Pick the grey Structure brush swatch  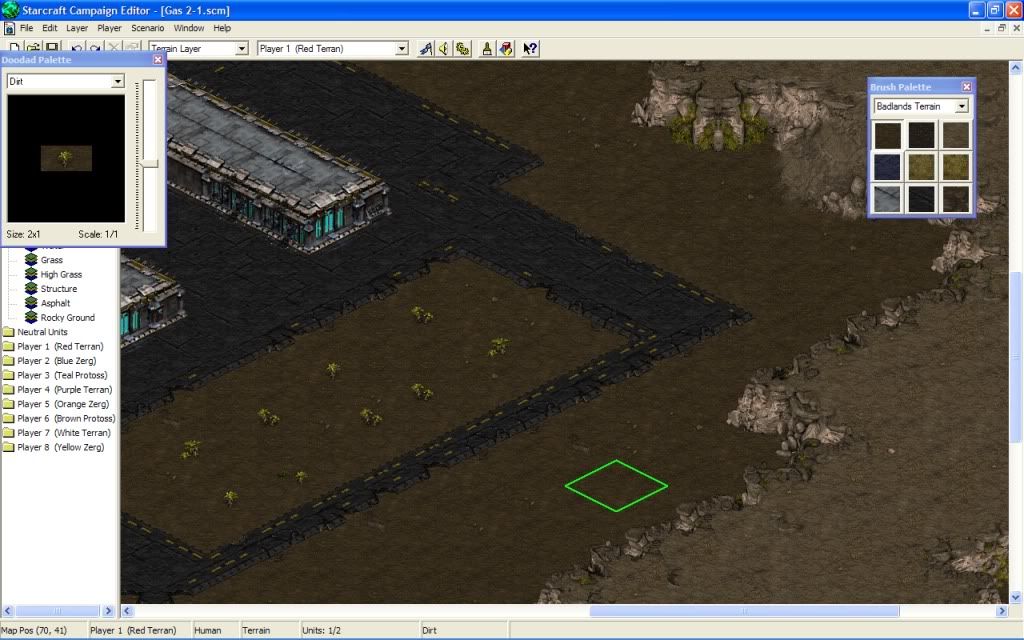pyautogui.click(x=888, y=199)
